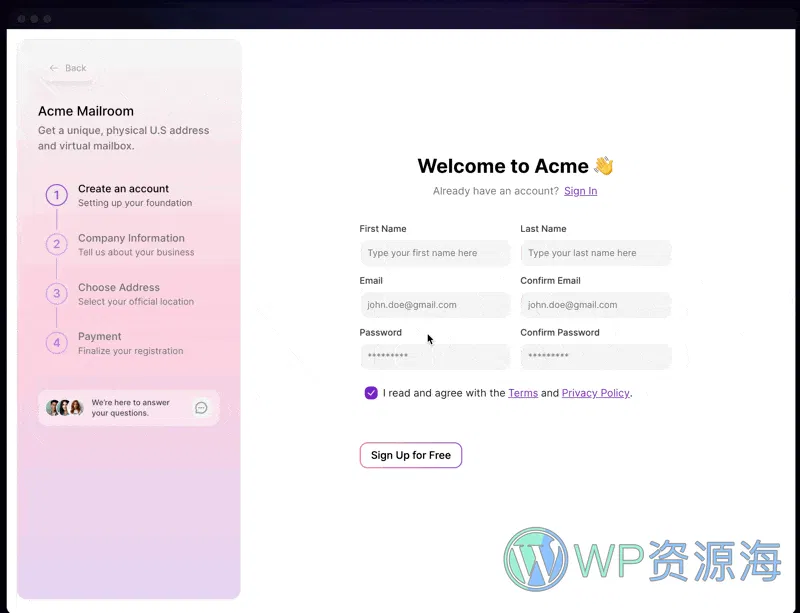Focus the Password field
Image resolution: width=800 pixels, height=613 pixels.
[435, 356]
